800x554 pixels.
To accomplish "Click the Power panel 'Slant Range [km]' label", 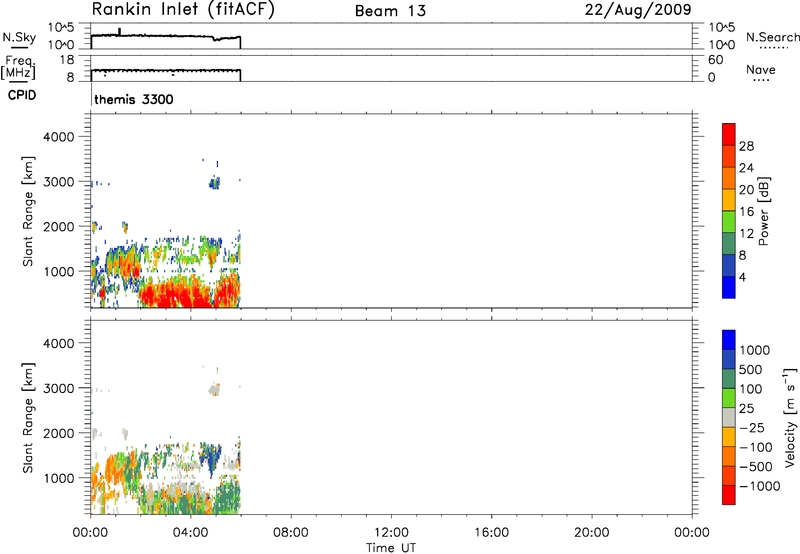I will 28,211.
